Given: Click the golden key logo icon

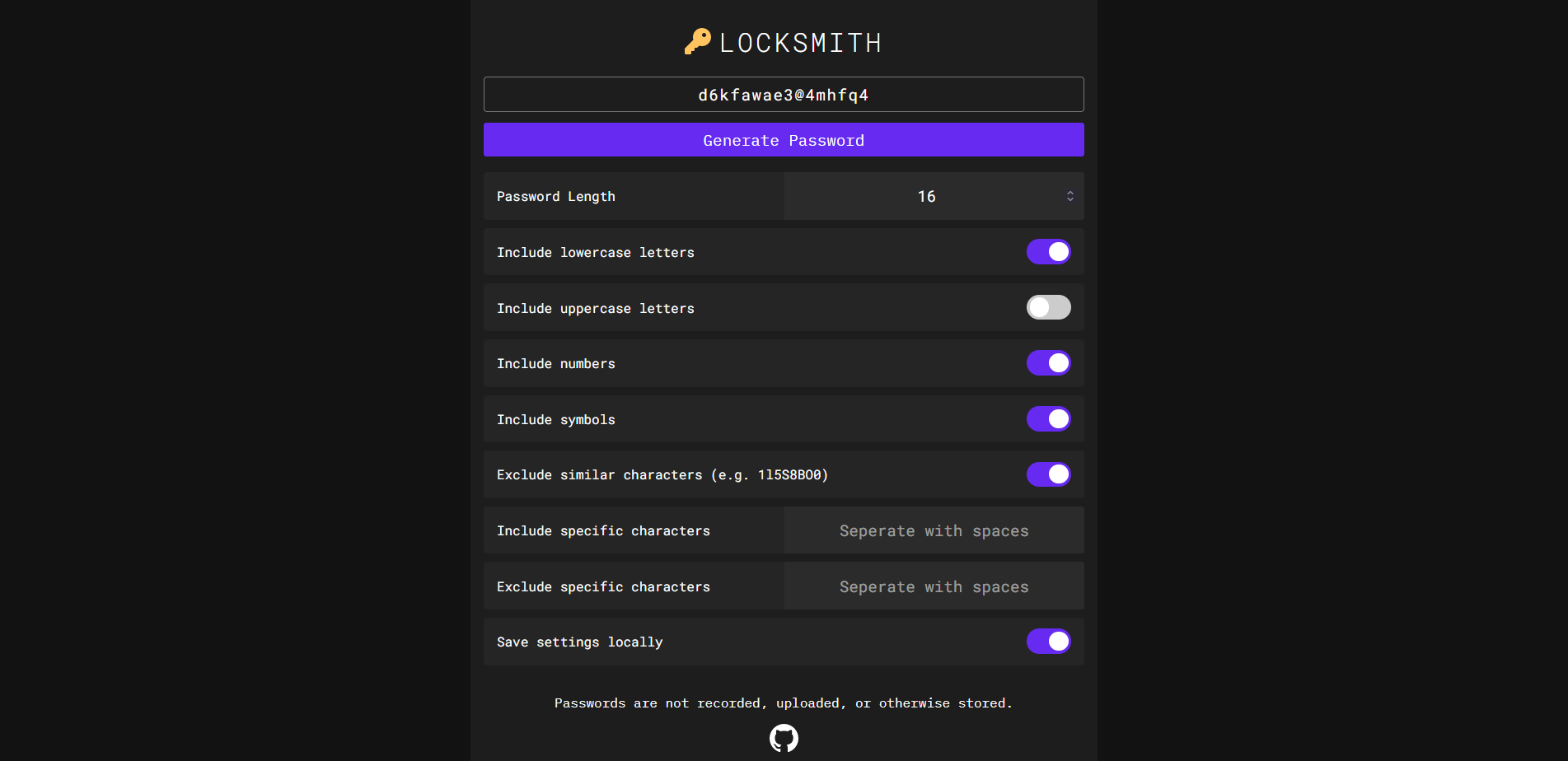Looking at the screenshot, I should [x=697, y=41].
